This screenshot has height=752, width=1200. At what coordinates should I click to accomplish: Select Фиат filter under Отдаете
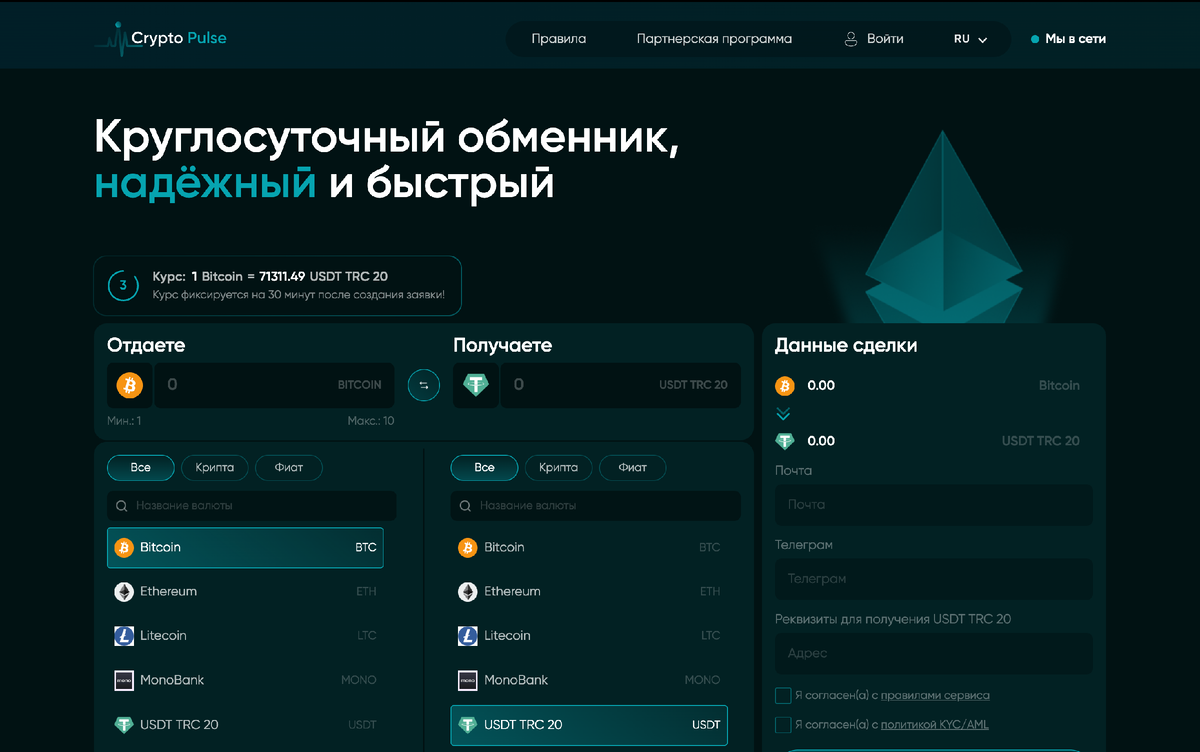point(289,467)
